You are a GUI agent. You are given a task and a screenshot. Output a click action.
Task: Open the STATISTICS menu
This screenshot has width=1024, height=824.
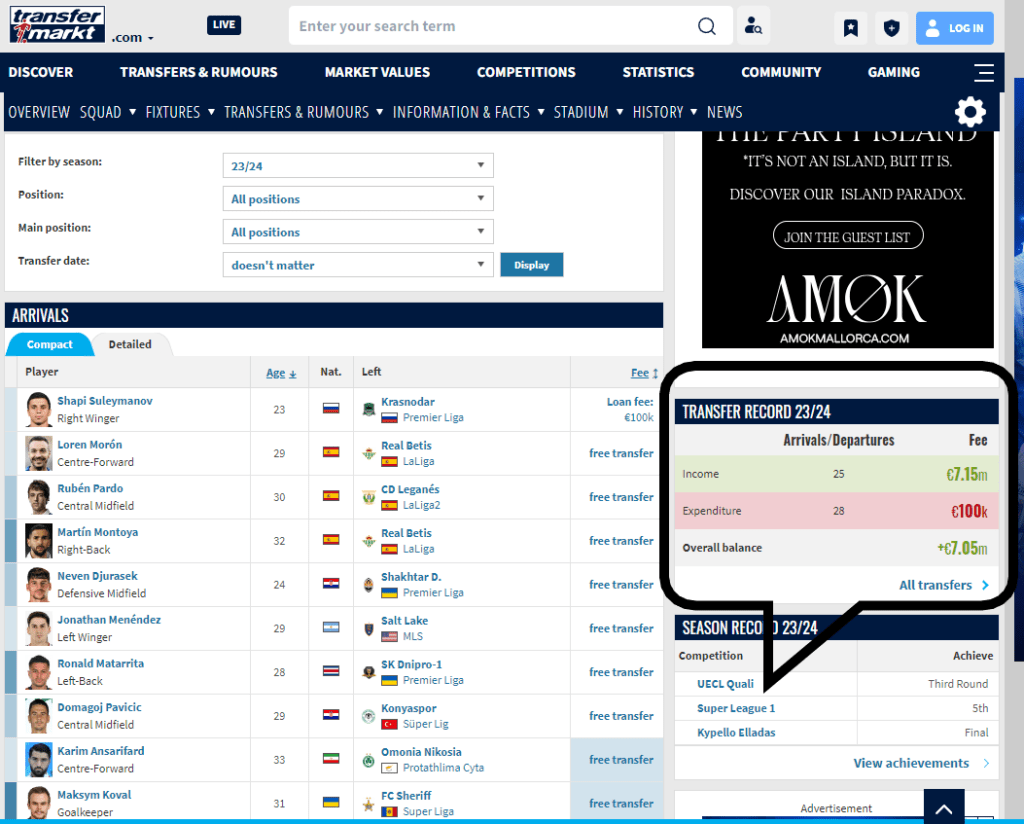click(658, 72)
